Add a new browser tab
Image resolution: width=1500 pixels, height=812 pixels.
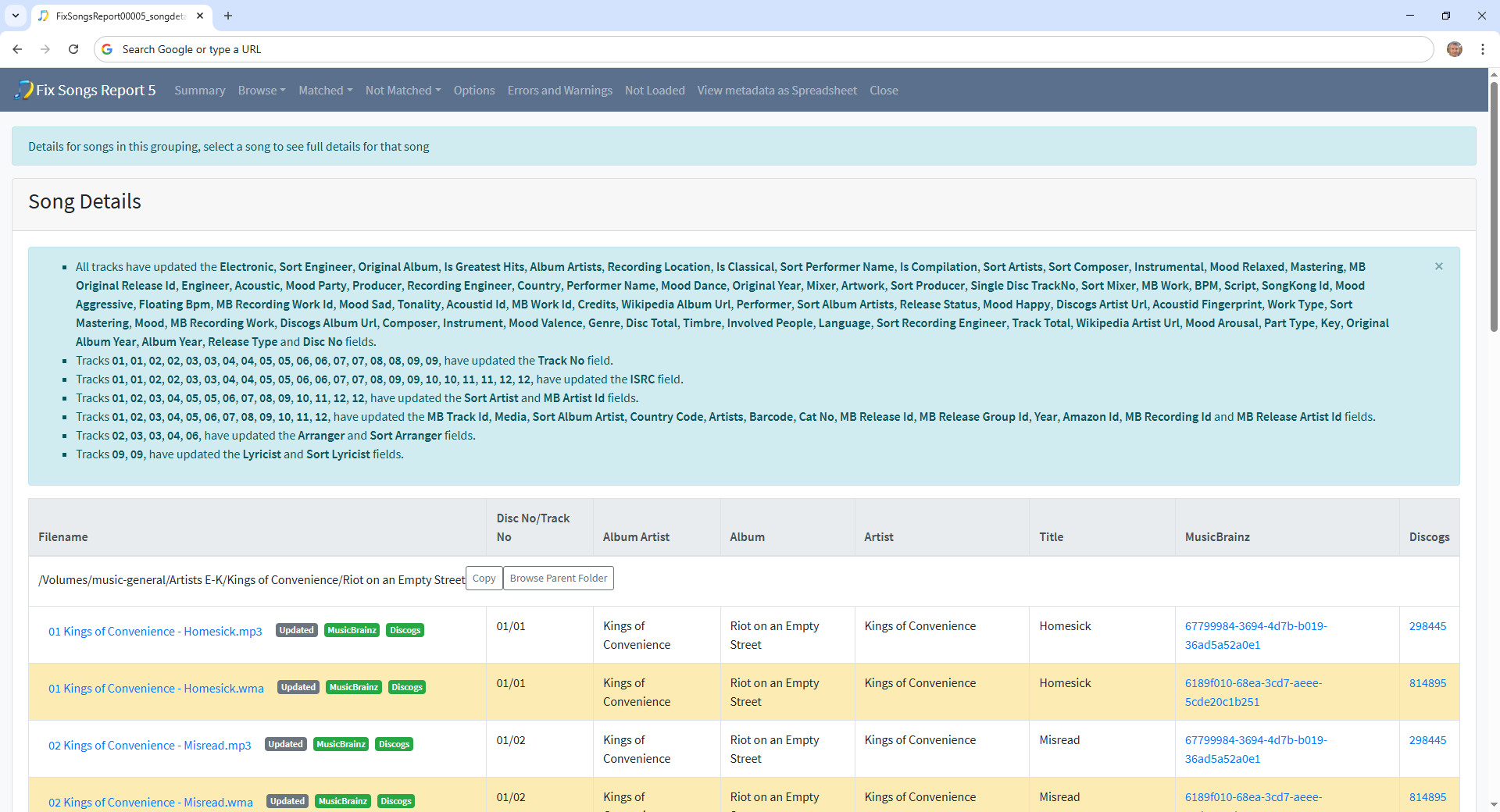(228, 16)
